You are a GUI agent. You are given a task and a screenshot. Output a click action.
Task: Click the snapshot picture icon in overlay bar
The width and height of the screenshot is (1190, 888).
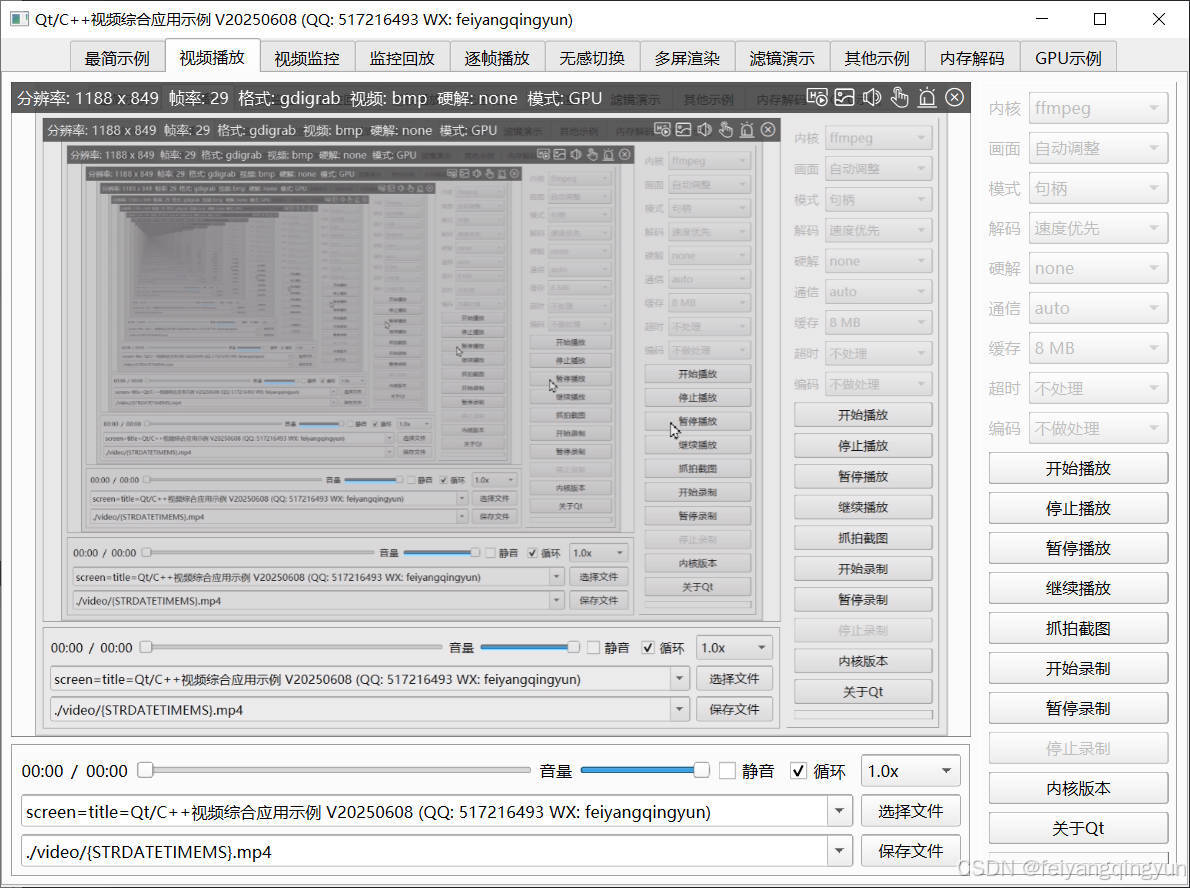tap(845, 97)
